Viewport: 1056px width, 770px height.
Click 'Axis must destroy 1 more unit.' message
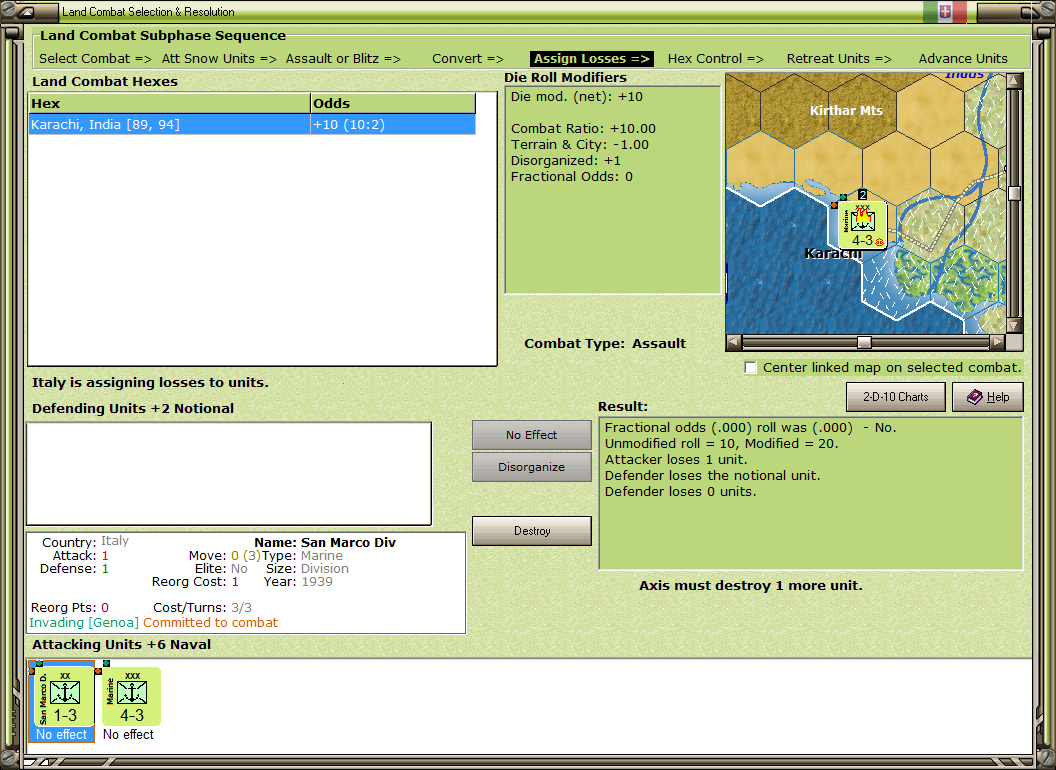click(x=751, y=585)
